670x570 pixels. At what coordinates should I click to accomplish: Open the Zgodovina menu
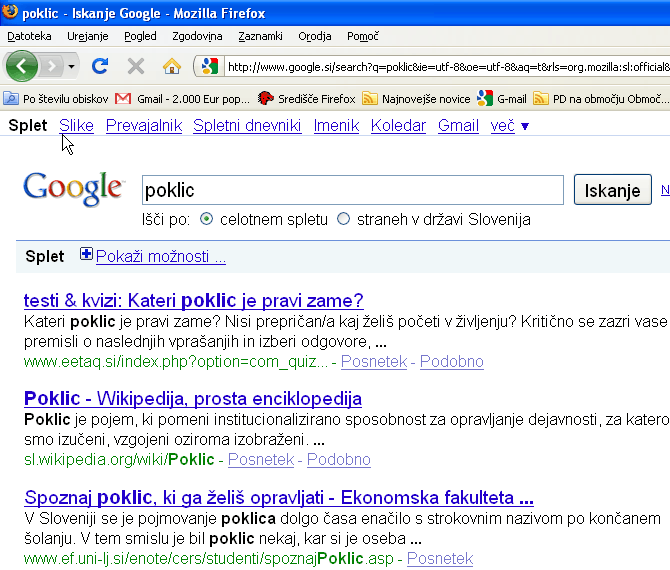[197, 36]
